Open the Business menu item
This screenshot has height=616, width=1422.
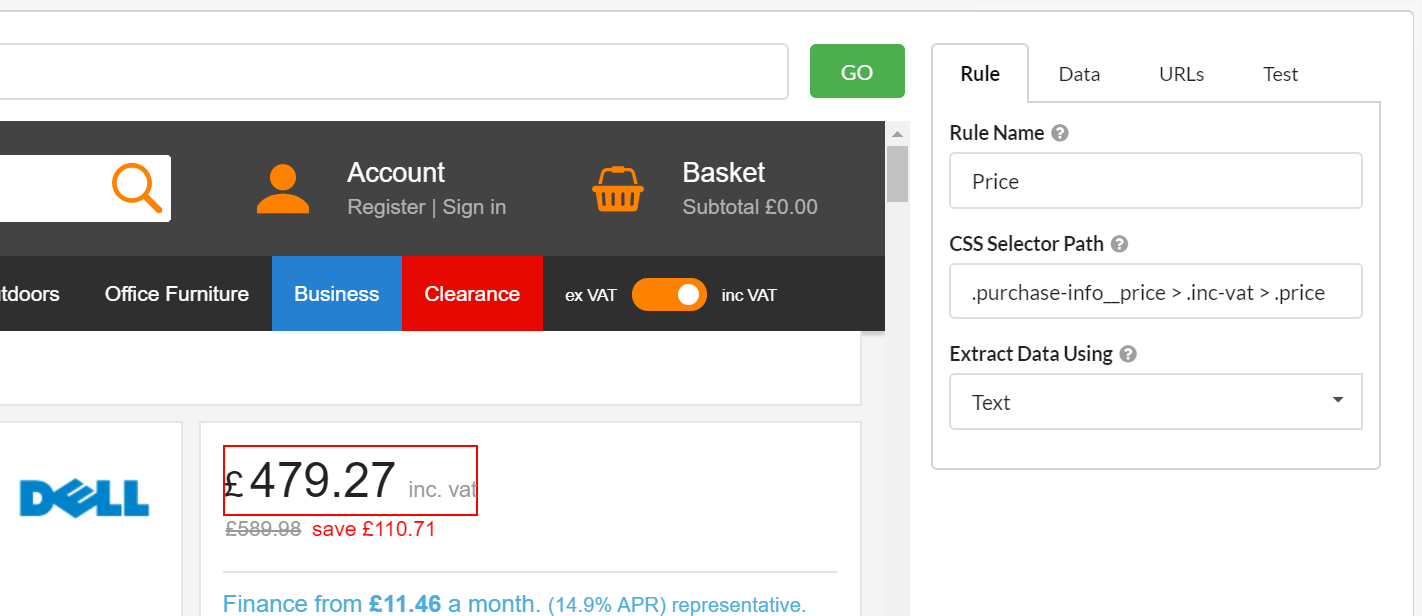[x=337, y=294]
